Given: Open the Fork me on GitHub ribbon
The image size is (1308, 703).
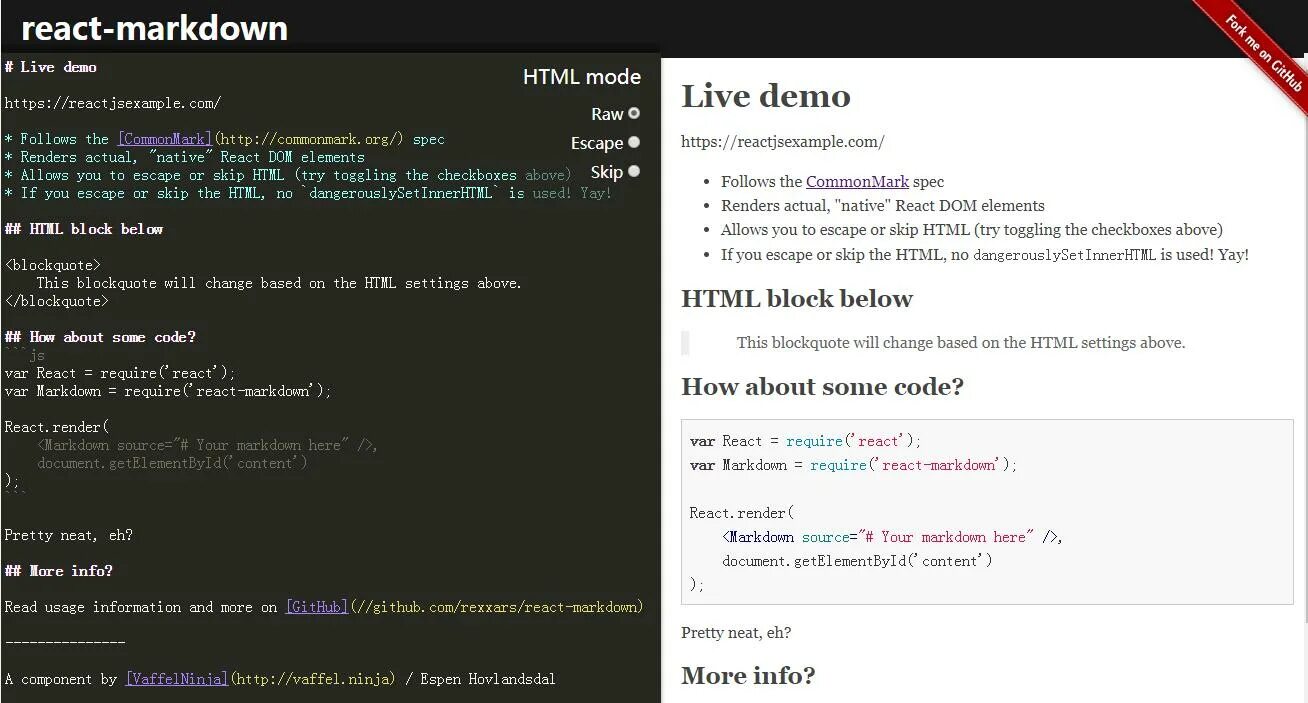Looking at the screenshot, I should [1264, 56].
